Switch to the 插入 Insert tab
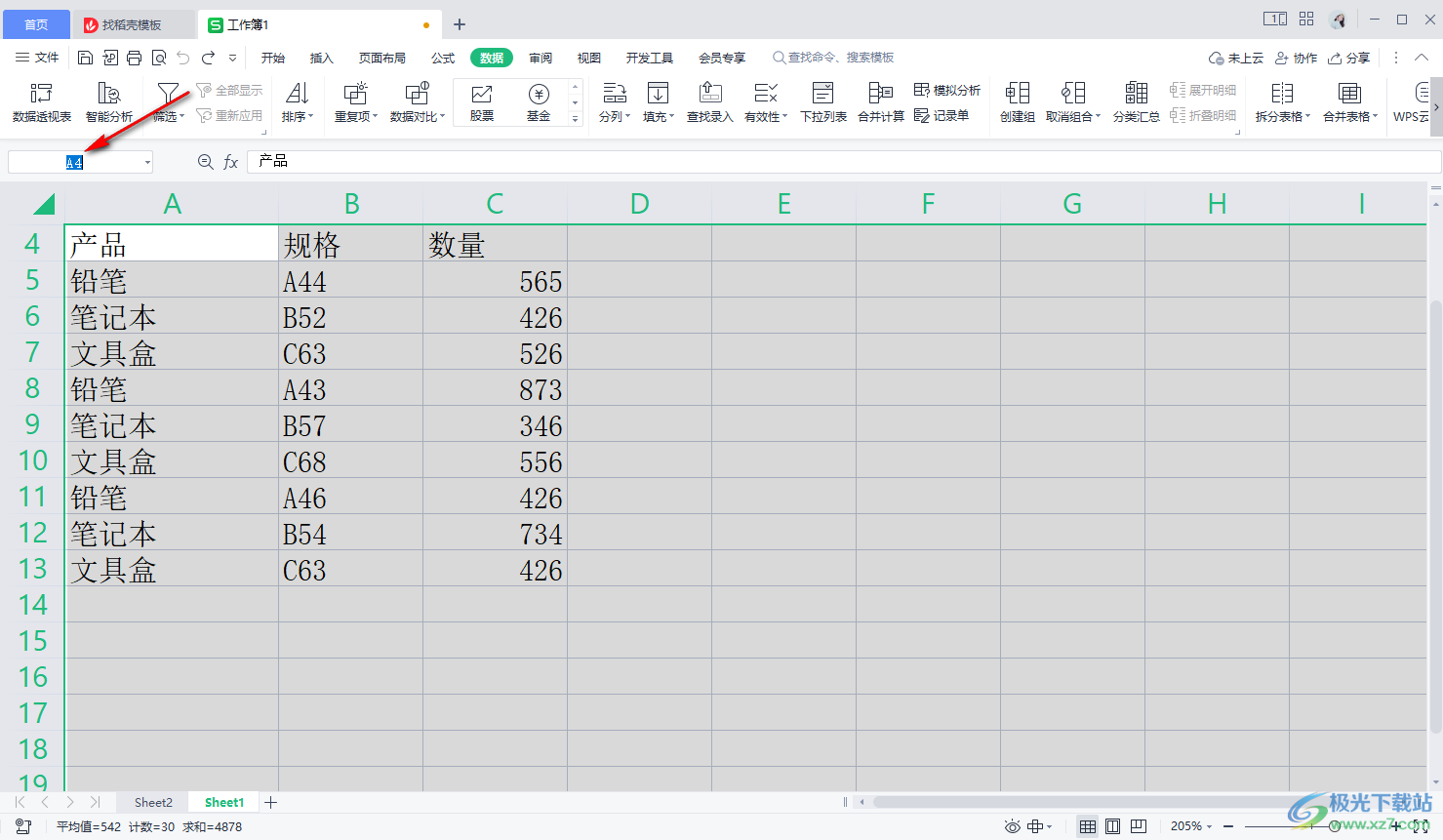This screenshot has height=840, width=1443. (x=322, y=58)
